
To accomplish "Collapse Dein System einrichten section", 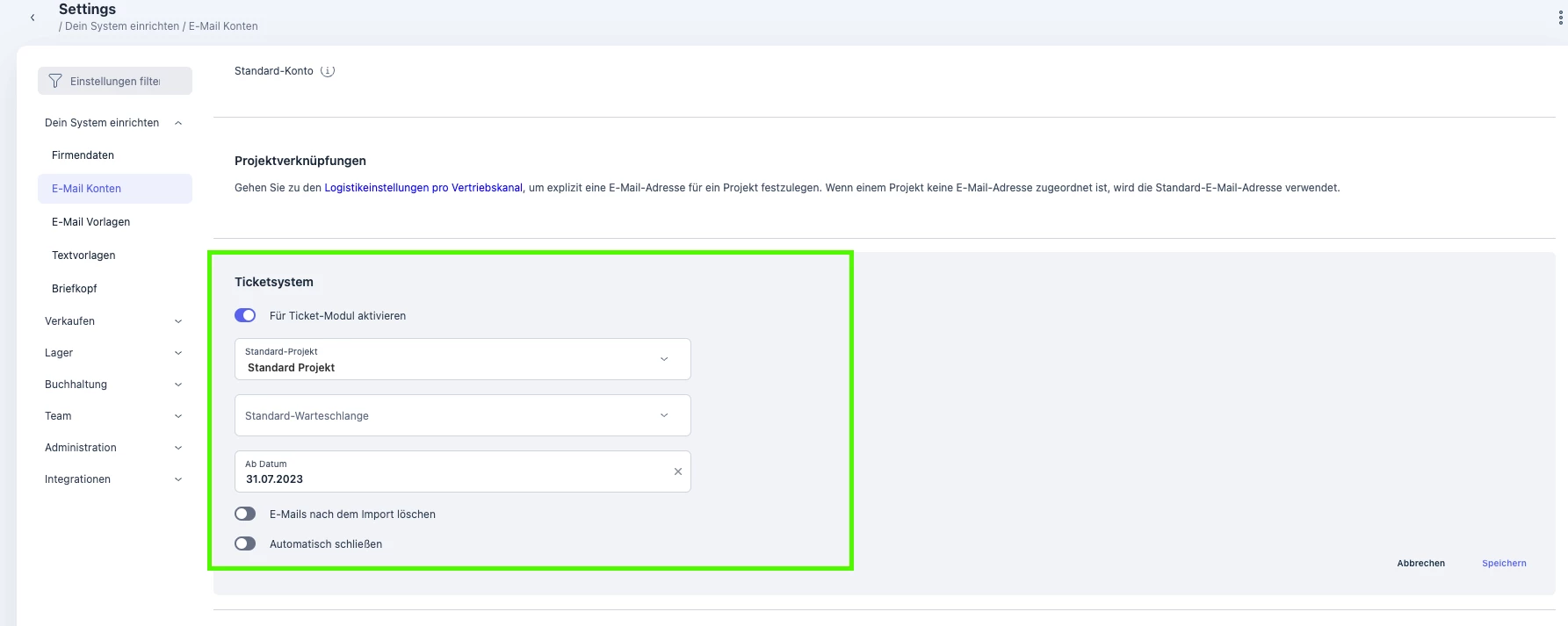I will tap(178, 123).
